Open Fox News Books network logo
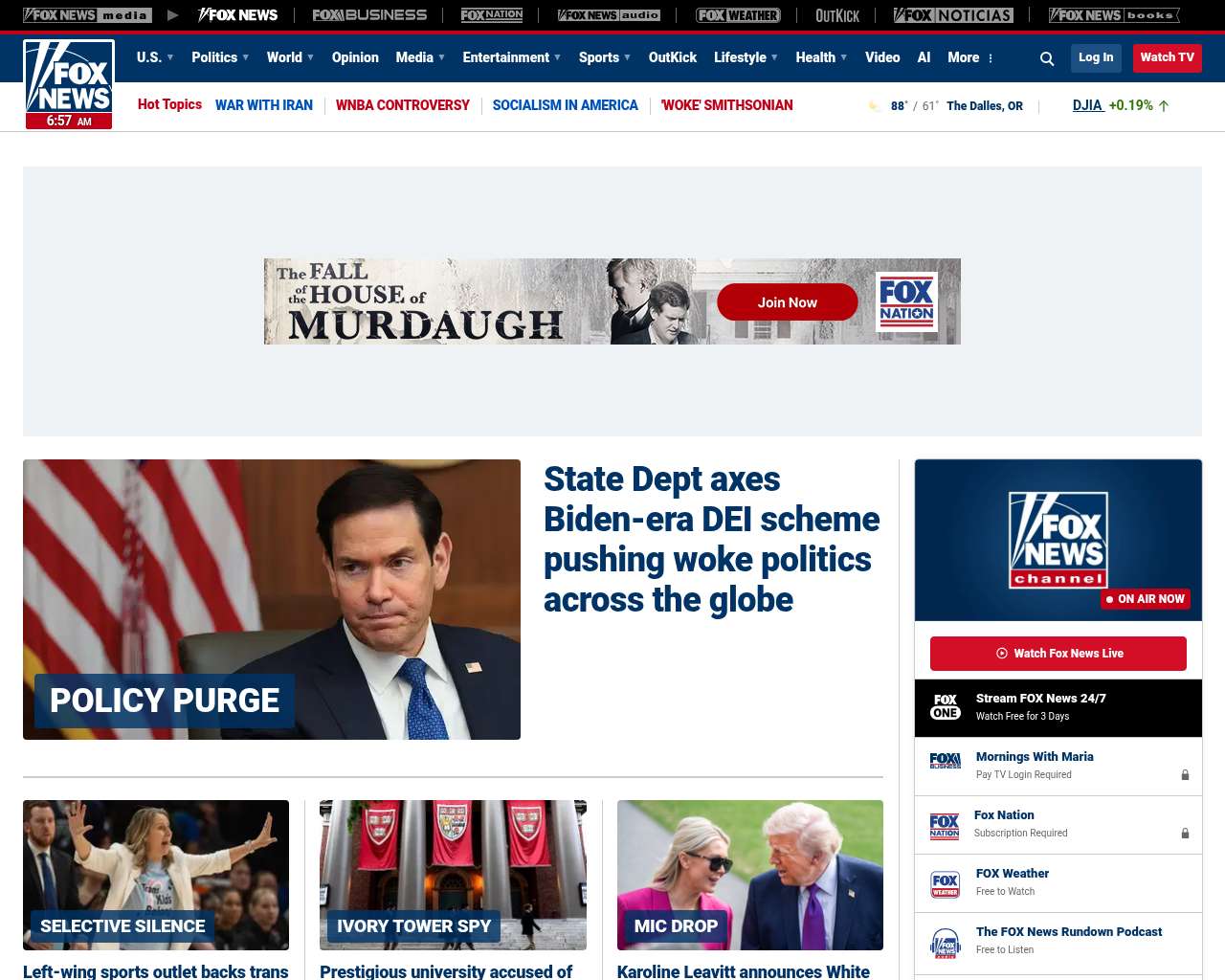1225x980 pixels. click(x=1114, y=15)
